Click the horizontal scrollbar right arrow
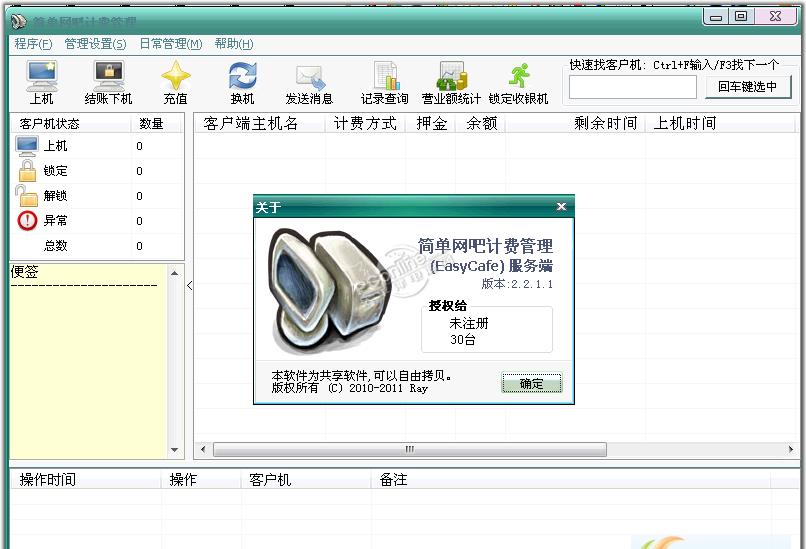Screen dimensions: 806x549 (x=791, y=449)
